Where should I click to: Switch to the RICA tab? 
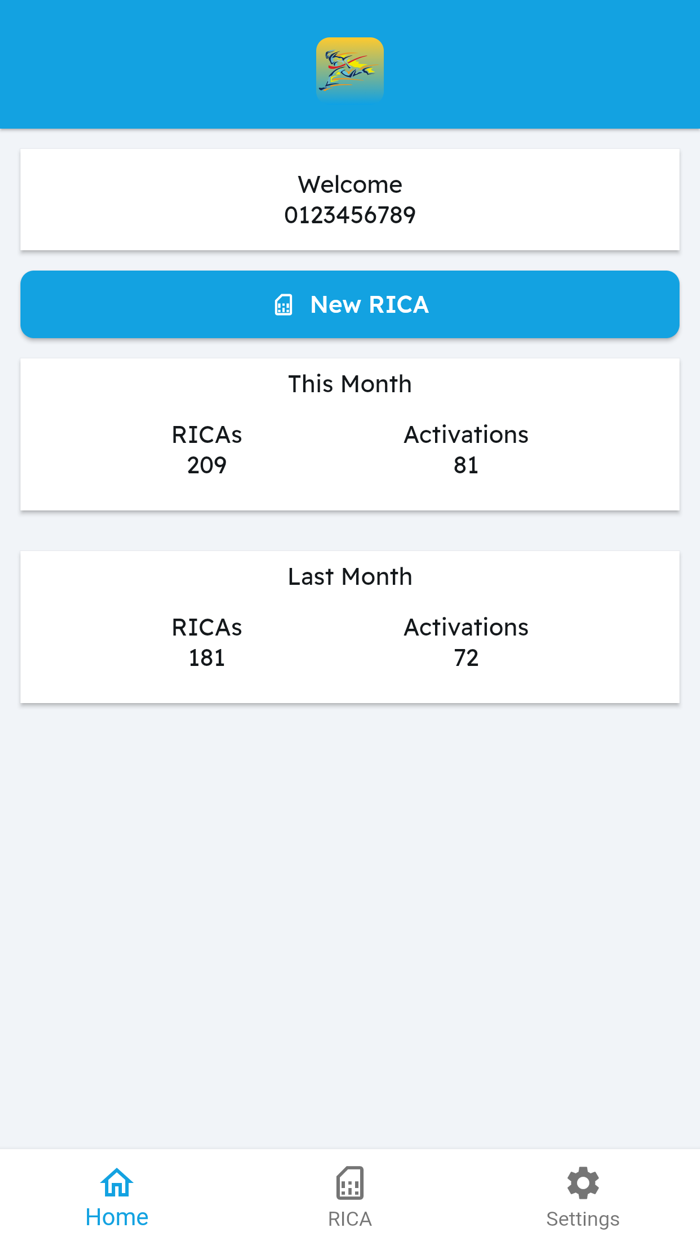(x=349, y=1195)
